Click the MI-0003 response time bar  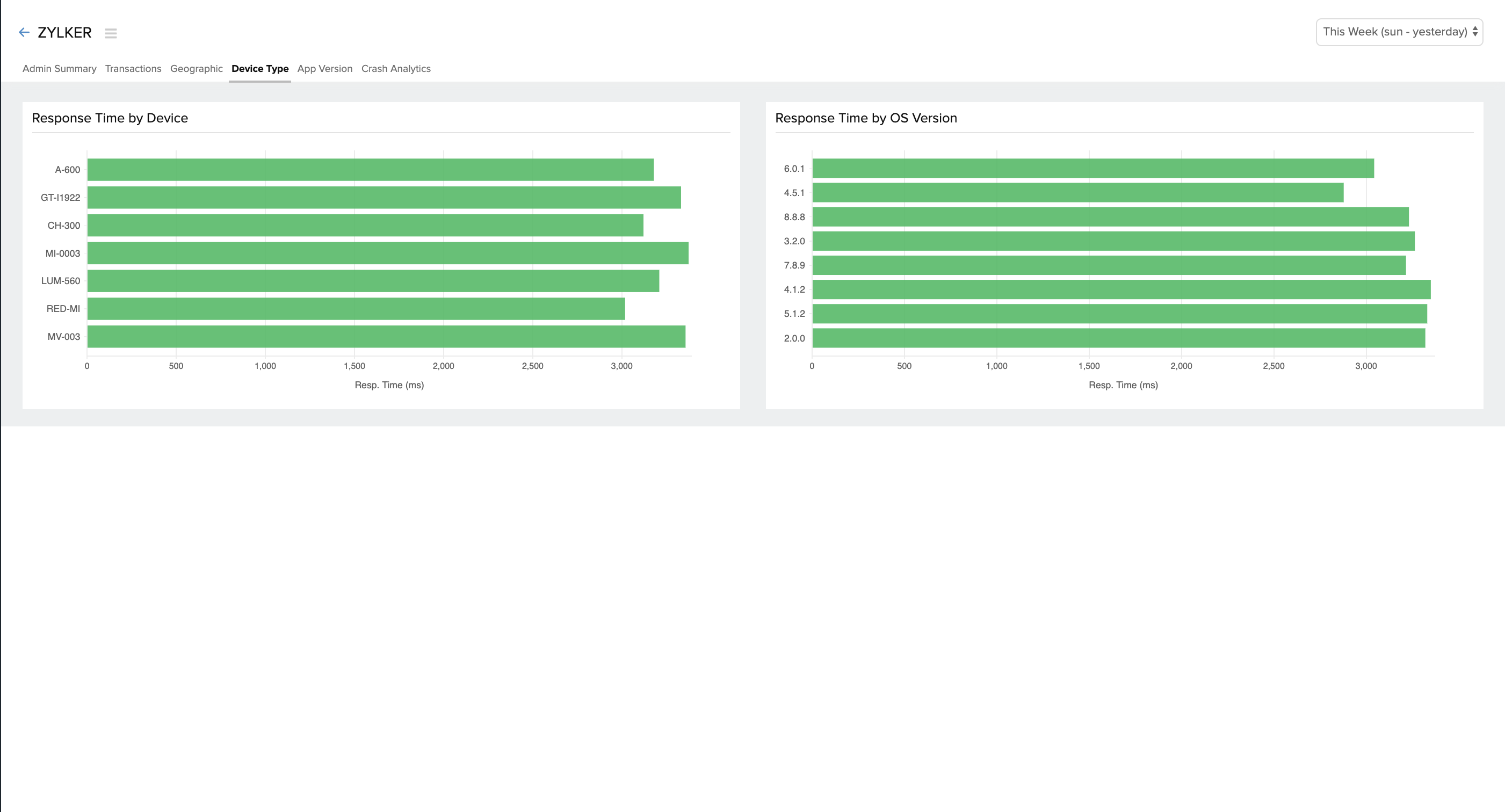pos(387,253)
